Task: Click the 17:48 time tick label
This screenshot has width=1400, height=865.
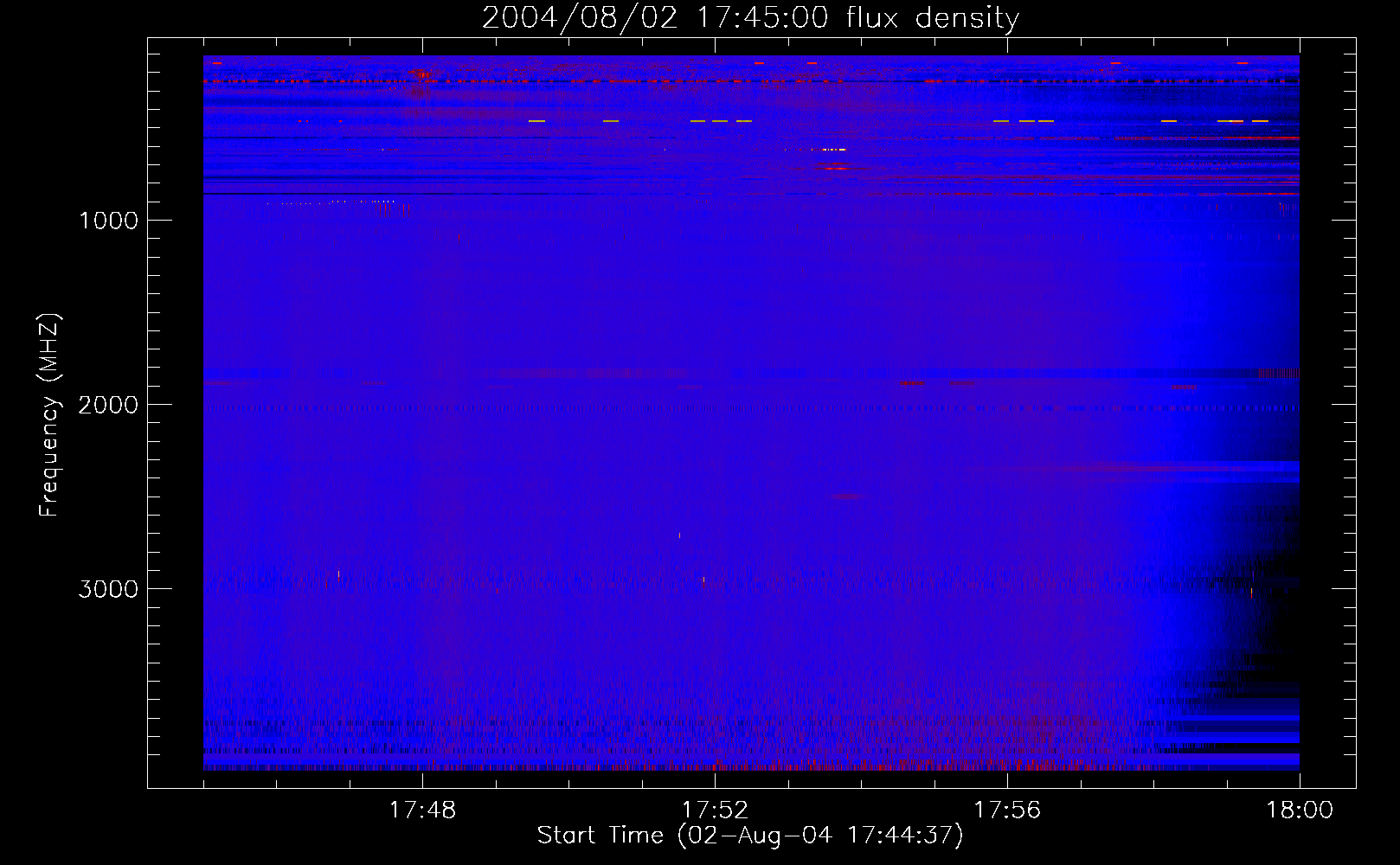Action: tap(422, 811)
